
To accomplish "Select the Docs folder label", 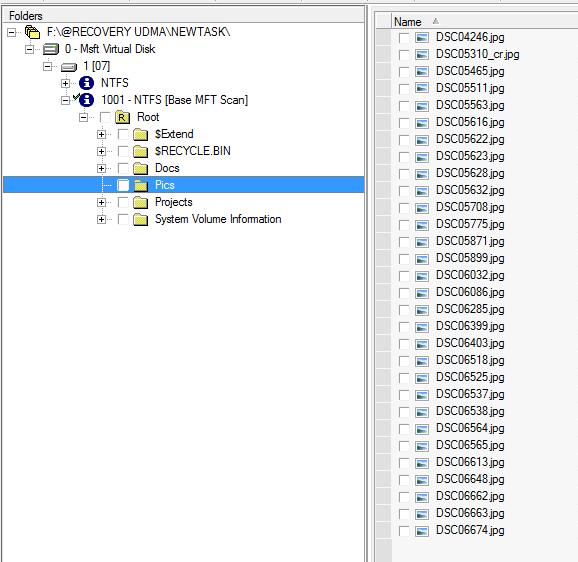I will point(167,168).
